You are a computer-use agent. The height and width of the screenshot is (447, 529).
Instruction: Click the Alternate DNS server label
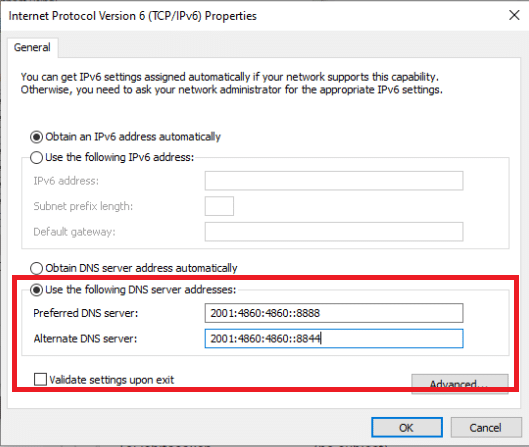click(85, 338)
